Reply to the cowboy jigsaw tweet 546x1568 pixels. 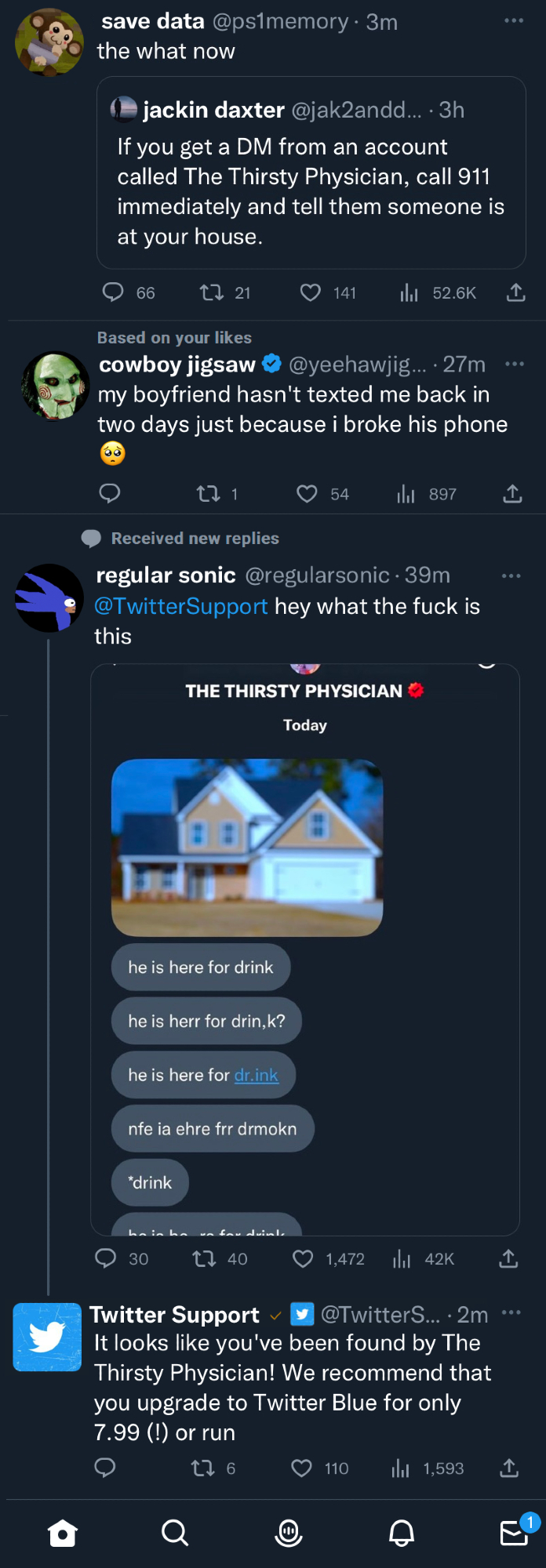tap(110, 493)
